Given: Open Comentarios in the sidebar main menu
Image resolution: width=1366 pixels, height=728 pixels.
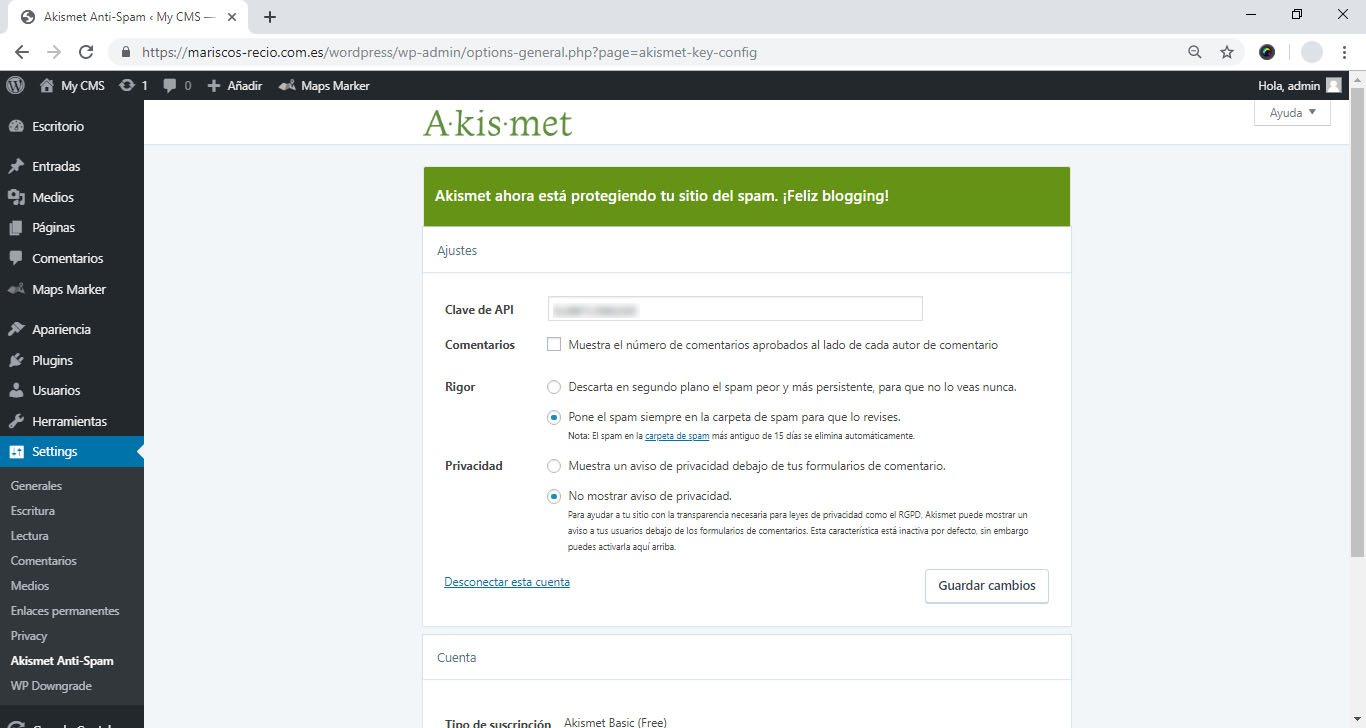Looking at the screenshot, I should [x=72, y=258].
